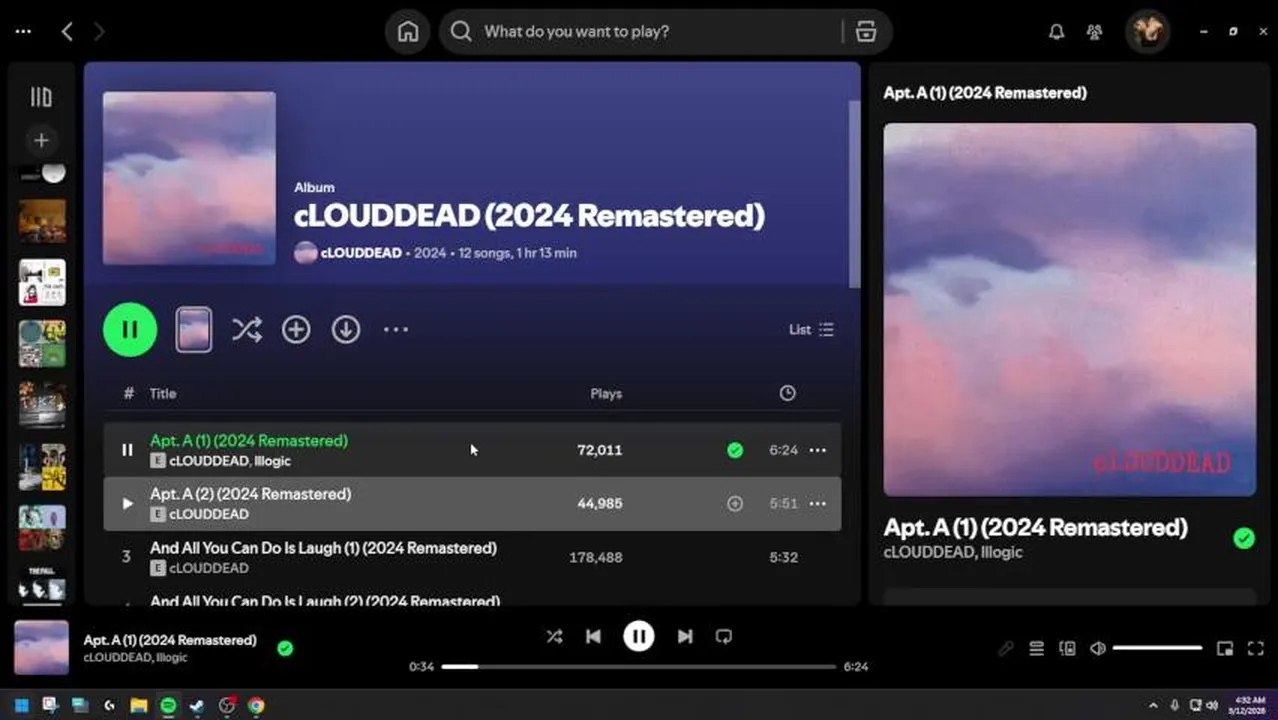The height and width of the screenshot is (720, 1278).
Task: Open the three-dots app menu at top left
Action: 23,31
